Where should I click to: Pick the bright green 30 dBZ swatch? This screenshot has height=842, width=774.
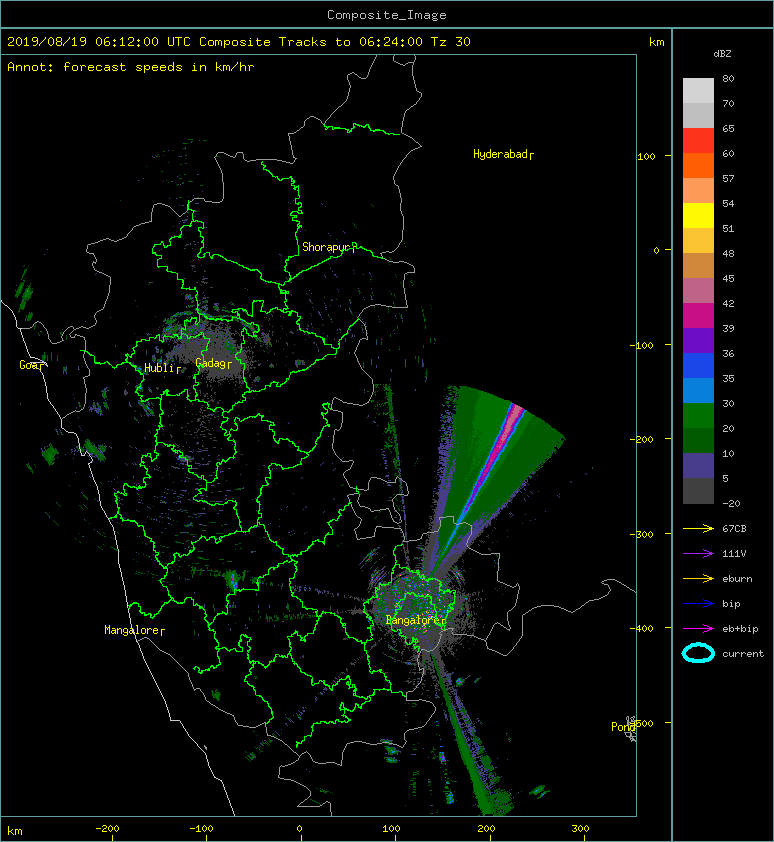pos(698,415)
